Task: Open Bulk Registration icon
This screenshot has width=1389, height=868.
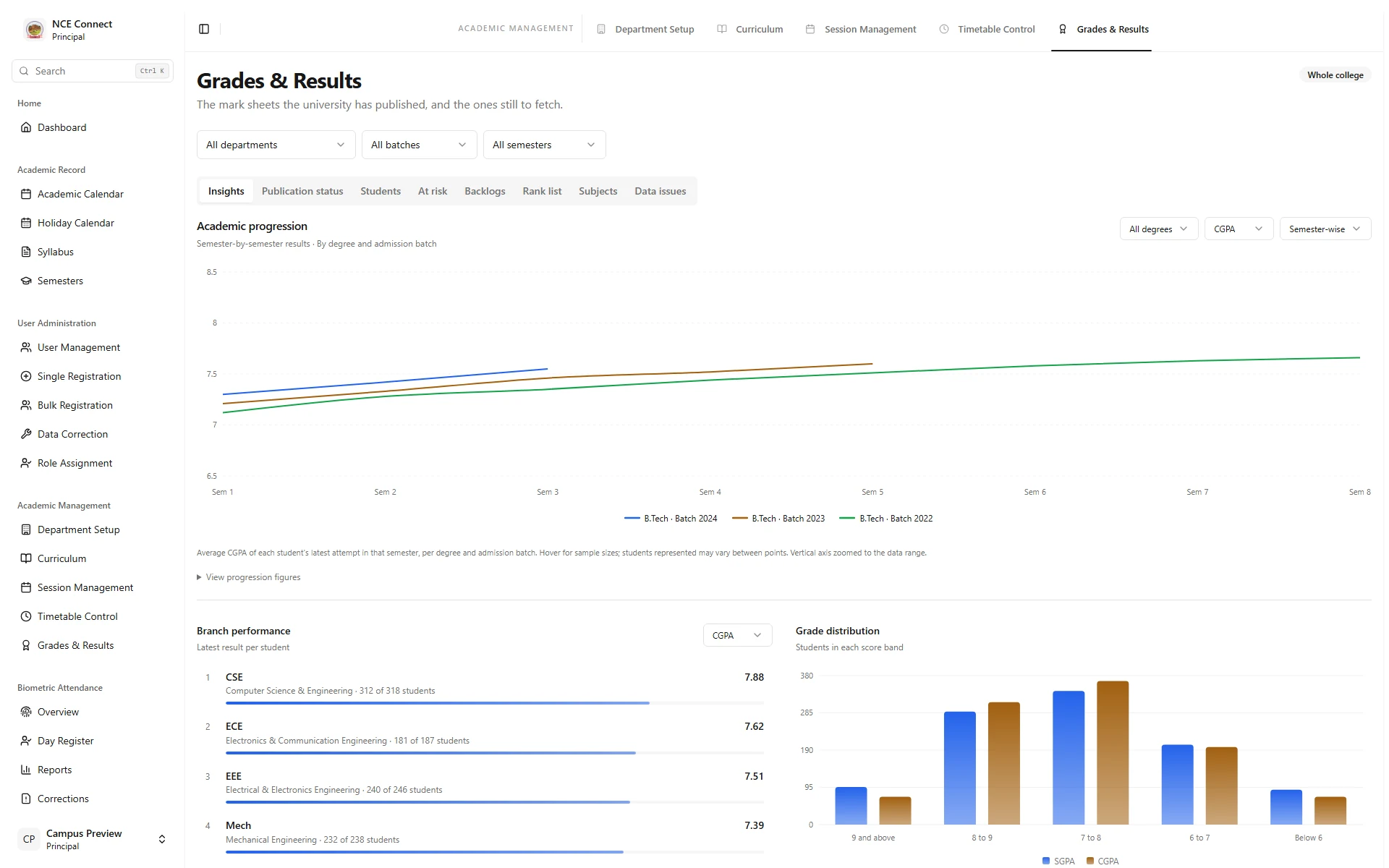Action: click(x=26, y=405)
